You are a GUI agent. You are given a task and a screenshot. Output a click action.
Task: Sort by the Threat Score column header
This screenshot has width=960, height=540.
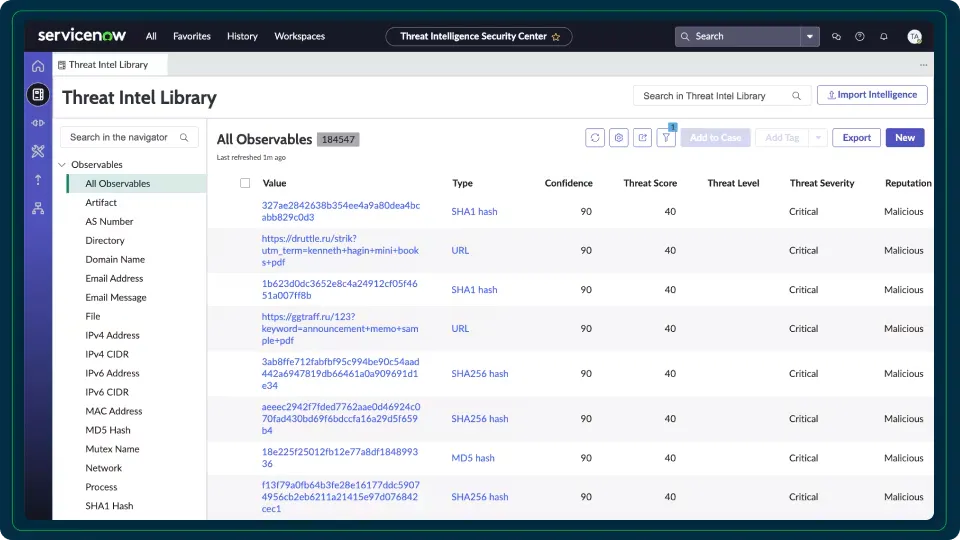650,183
